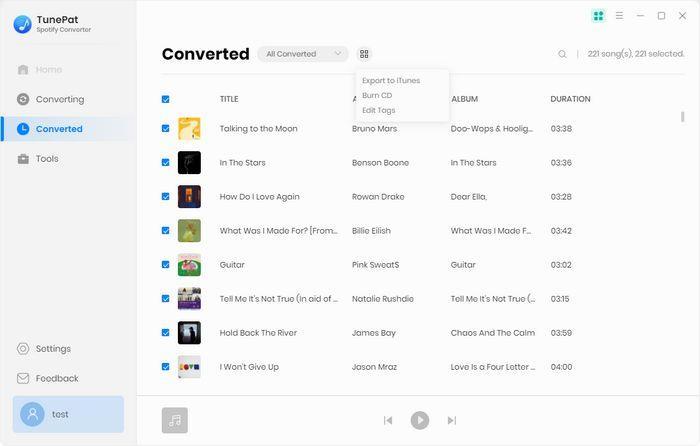Uncheck the Guitar song checkbox
Screen dimensions: 700x446
166,264
